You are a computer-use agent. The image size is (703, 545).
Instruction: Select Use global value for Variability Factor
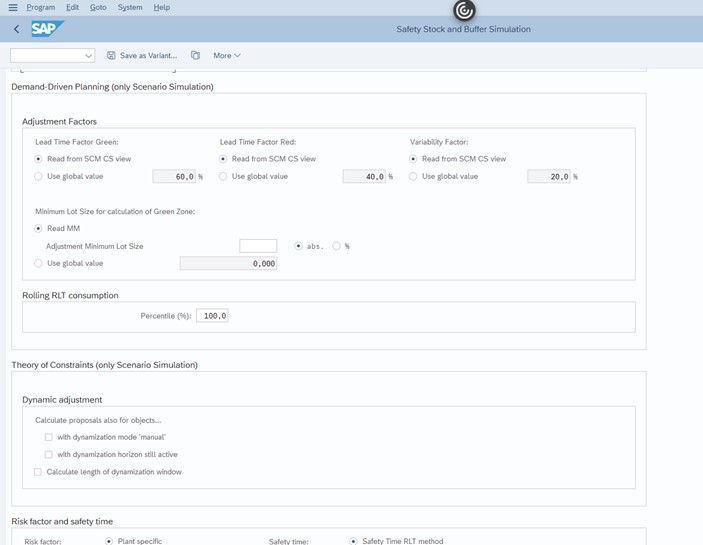pos(413,176)
